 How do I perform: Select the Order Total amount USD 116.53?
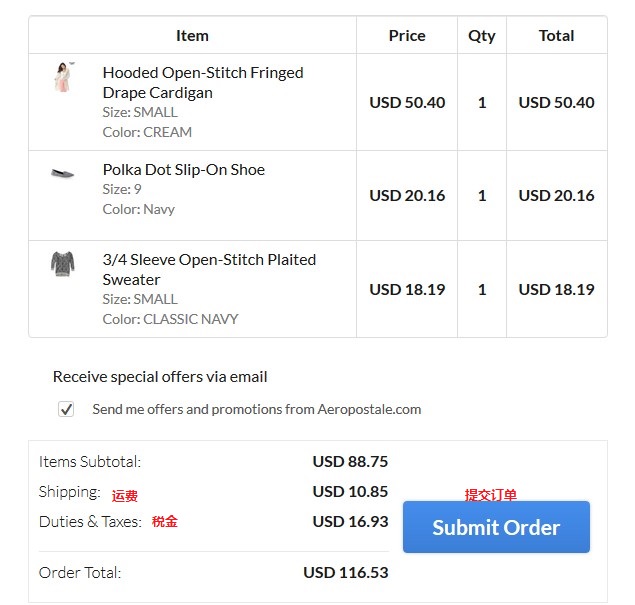click(346, 572)
